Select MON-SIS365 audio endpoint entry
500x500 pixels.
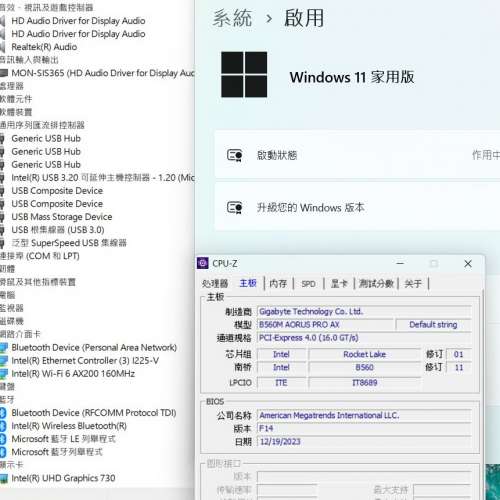tap(103, 73)
